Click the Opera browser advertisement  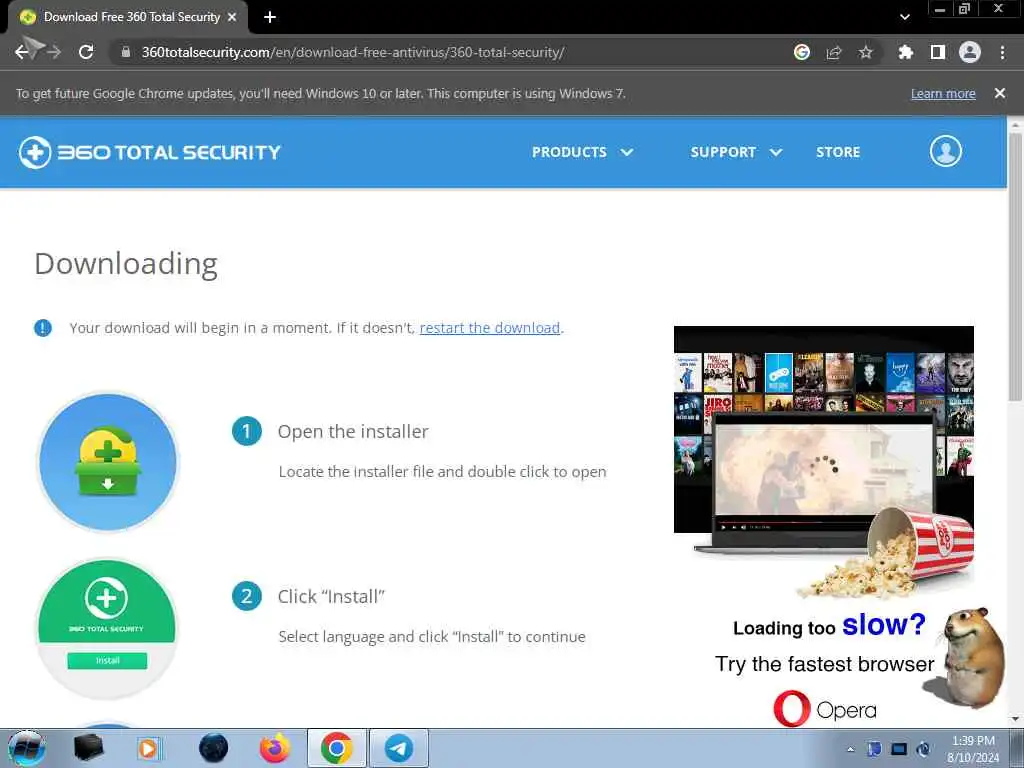[839, 526]
